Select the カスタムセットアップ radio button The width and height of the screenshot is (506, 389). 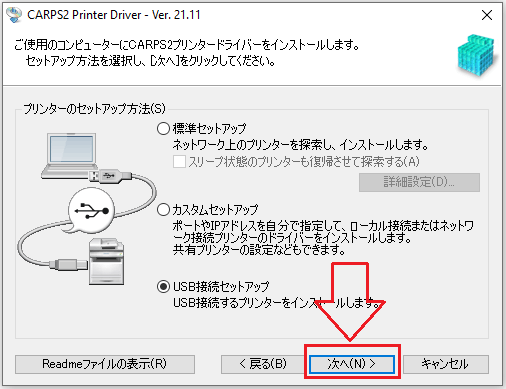(163, 210)
